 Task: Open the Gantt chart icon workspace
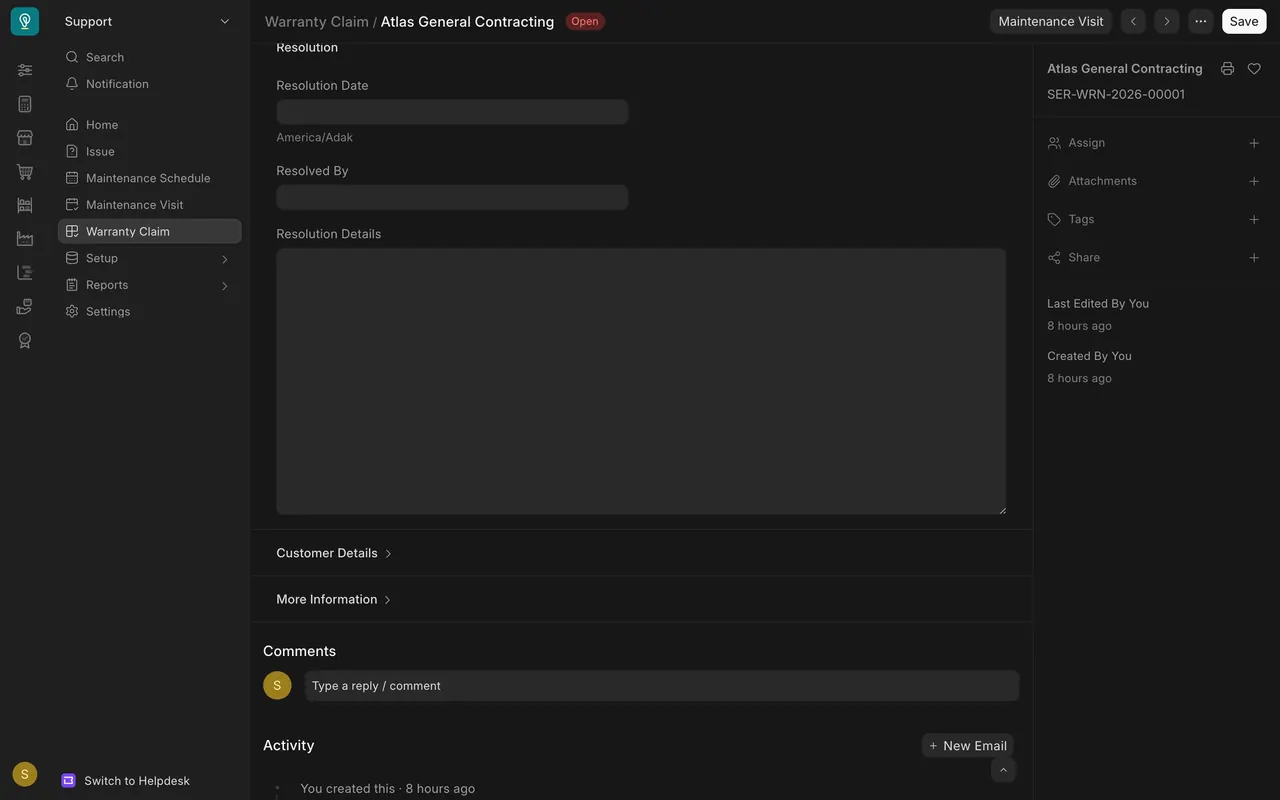tap(25, 273)
